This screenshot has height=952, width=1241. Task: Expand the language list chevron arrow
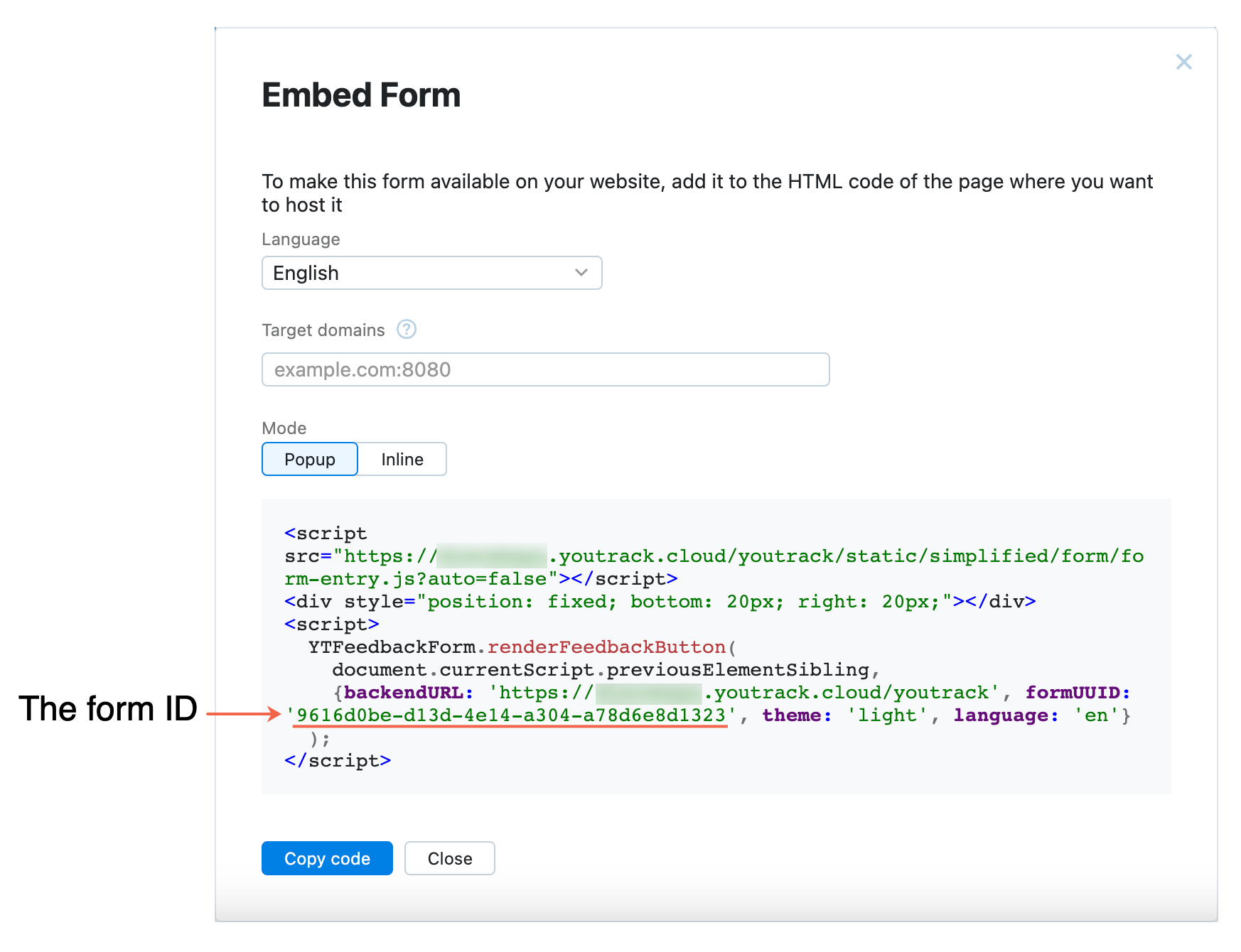click(581, 273)
